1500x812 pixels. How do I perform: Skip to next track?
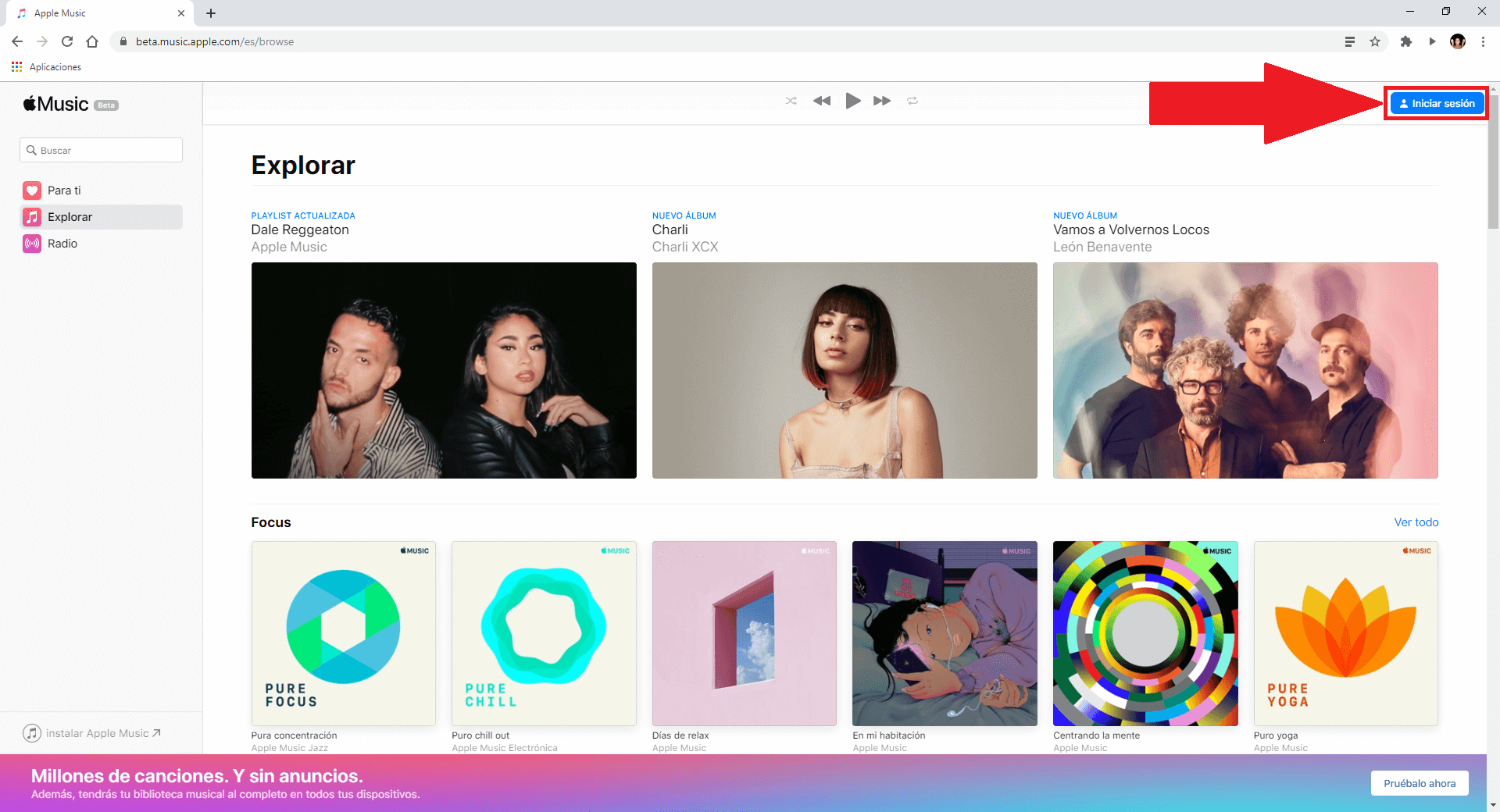(x=882, y=101)
